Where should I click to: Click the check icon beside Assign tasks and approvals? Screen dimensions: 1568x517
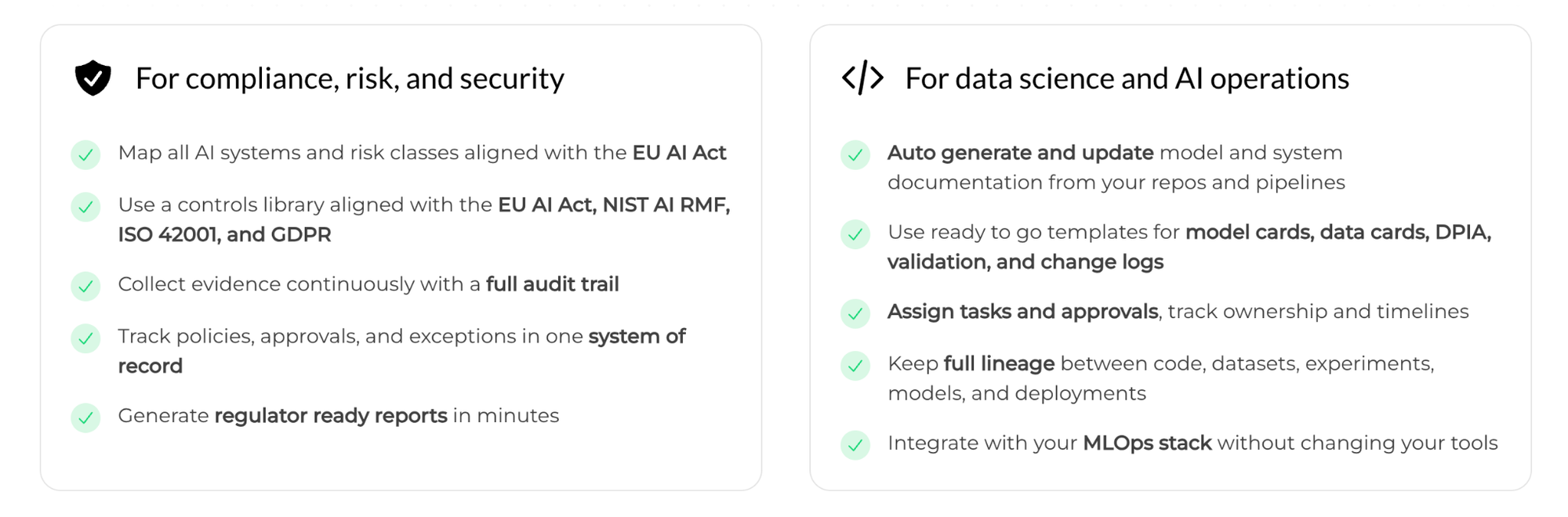[x=855, y=313]
